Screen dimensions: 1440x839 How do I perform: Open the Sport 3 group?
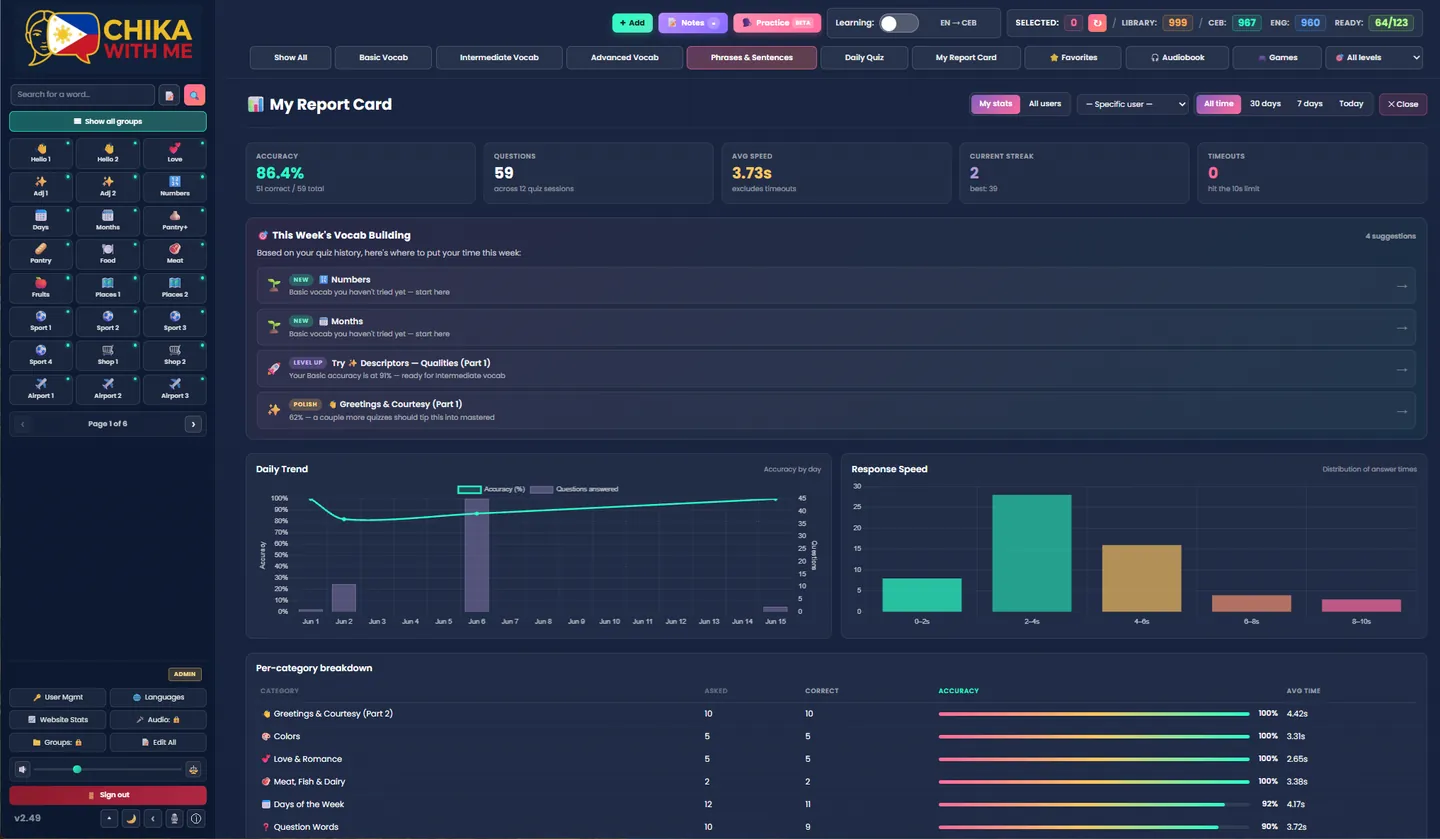coord(175,322)
